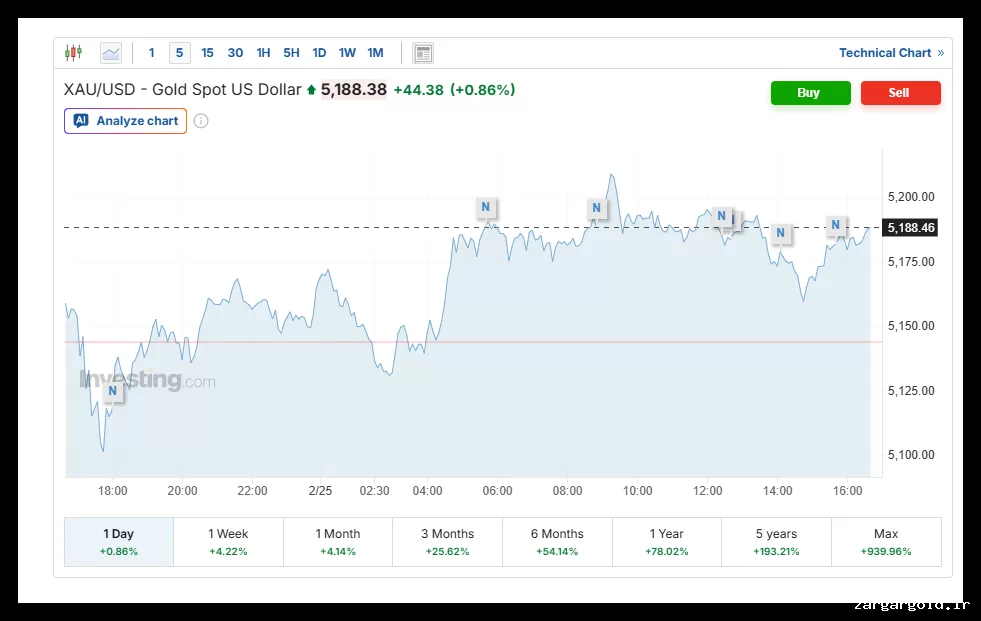Switch to candlestick chart type
This screenshot has width=981, height=621.
point(74,53)
